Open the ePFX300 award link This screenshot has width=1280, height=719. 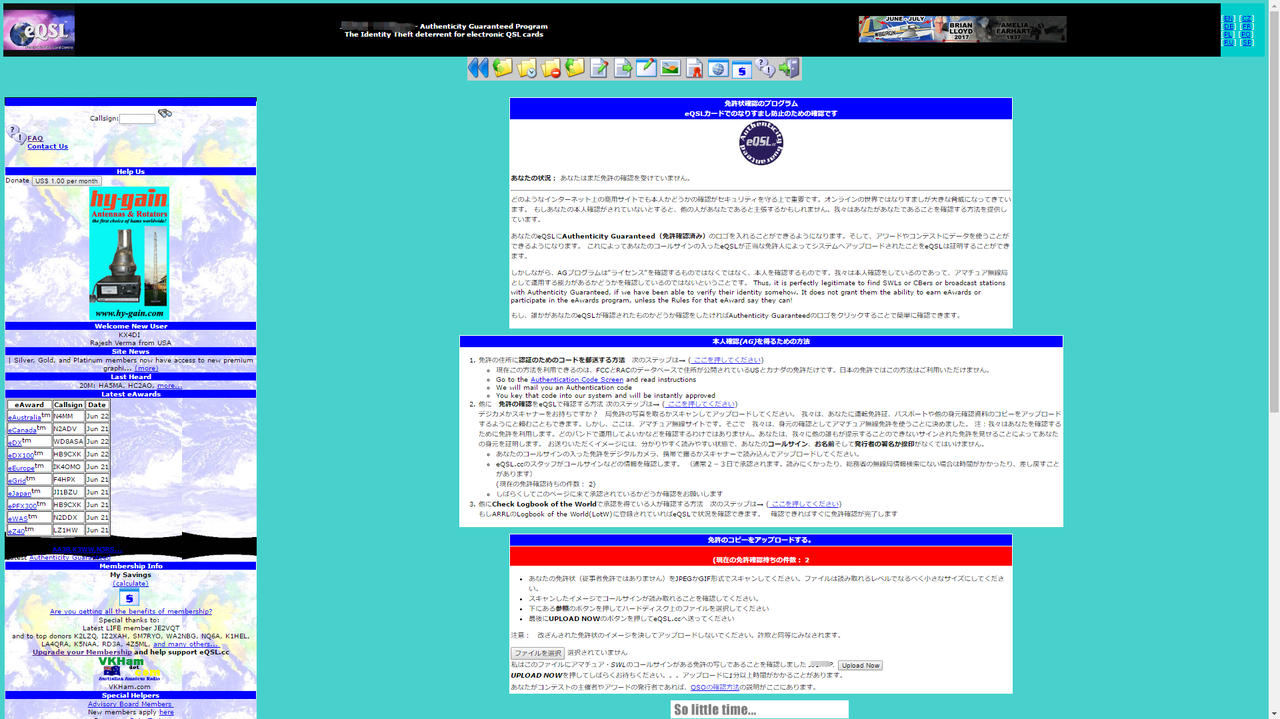[23, 506]
